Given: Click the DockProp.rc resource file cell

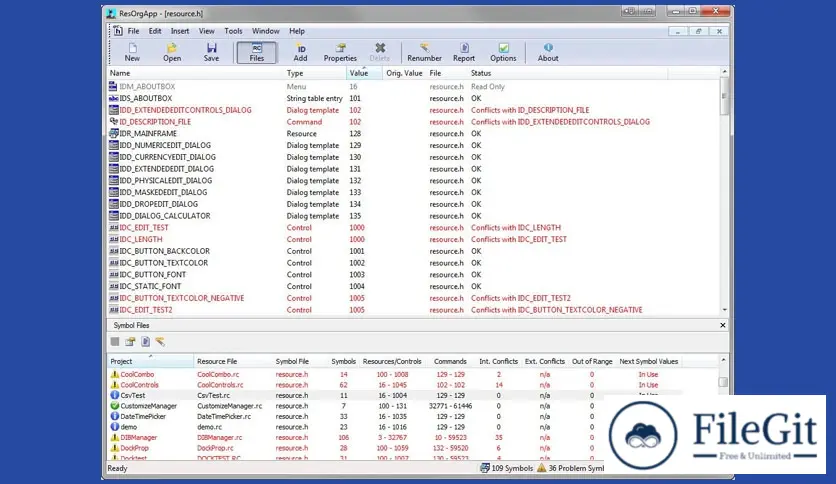Looking at the screenshot, I should click(215, 448).
